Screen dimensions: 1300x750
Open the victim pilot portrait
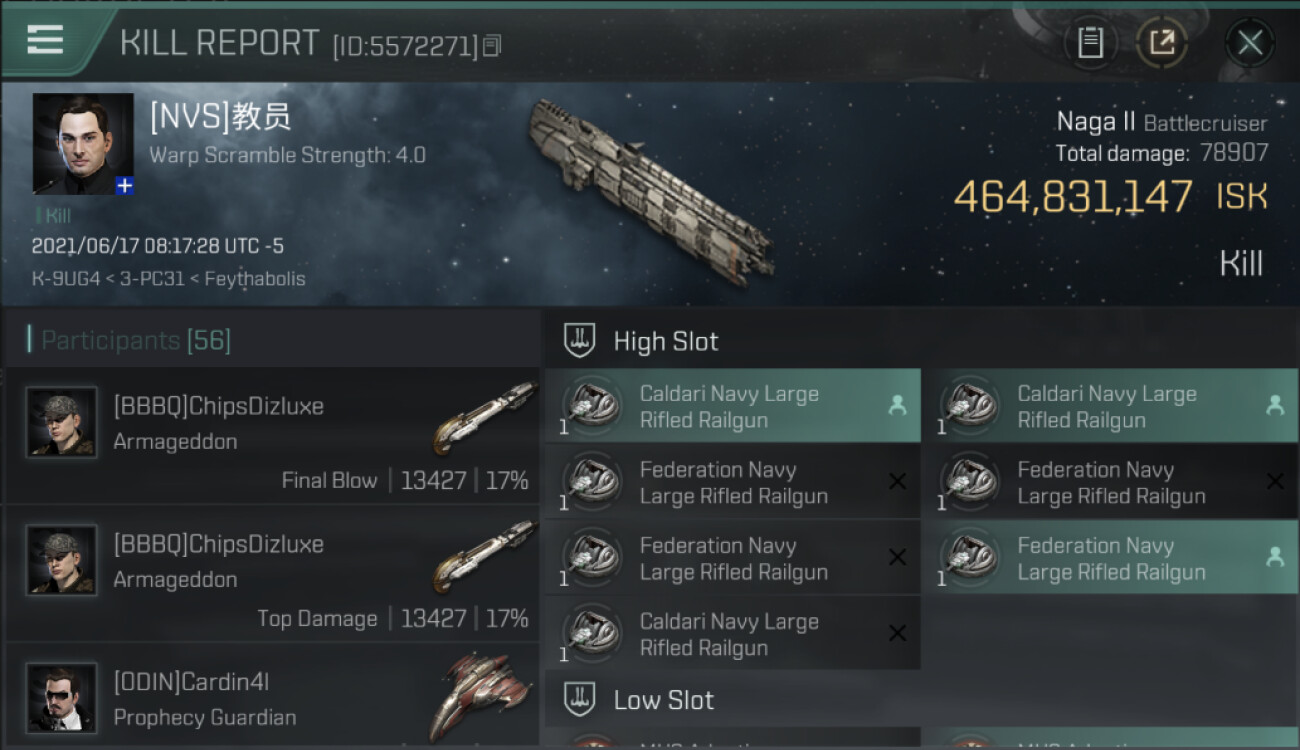point(82,143)
